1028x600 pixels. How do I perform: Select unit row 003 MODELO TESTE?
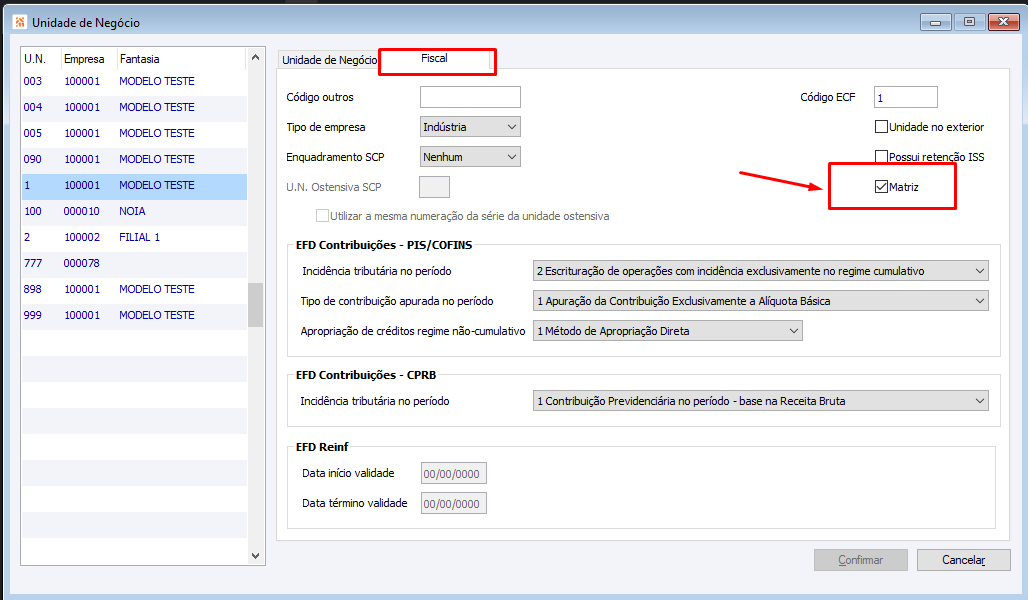point(134,81)
